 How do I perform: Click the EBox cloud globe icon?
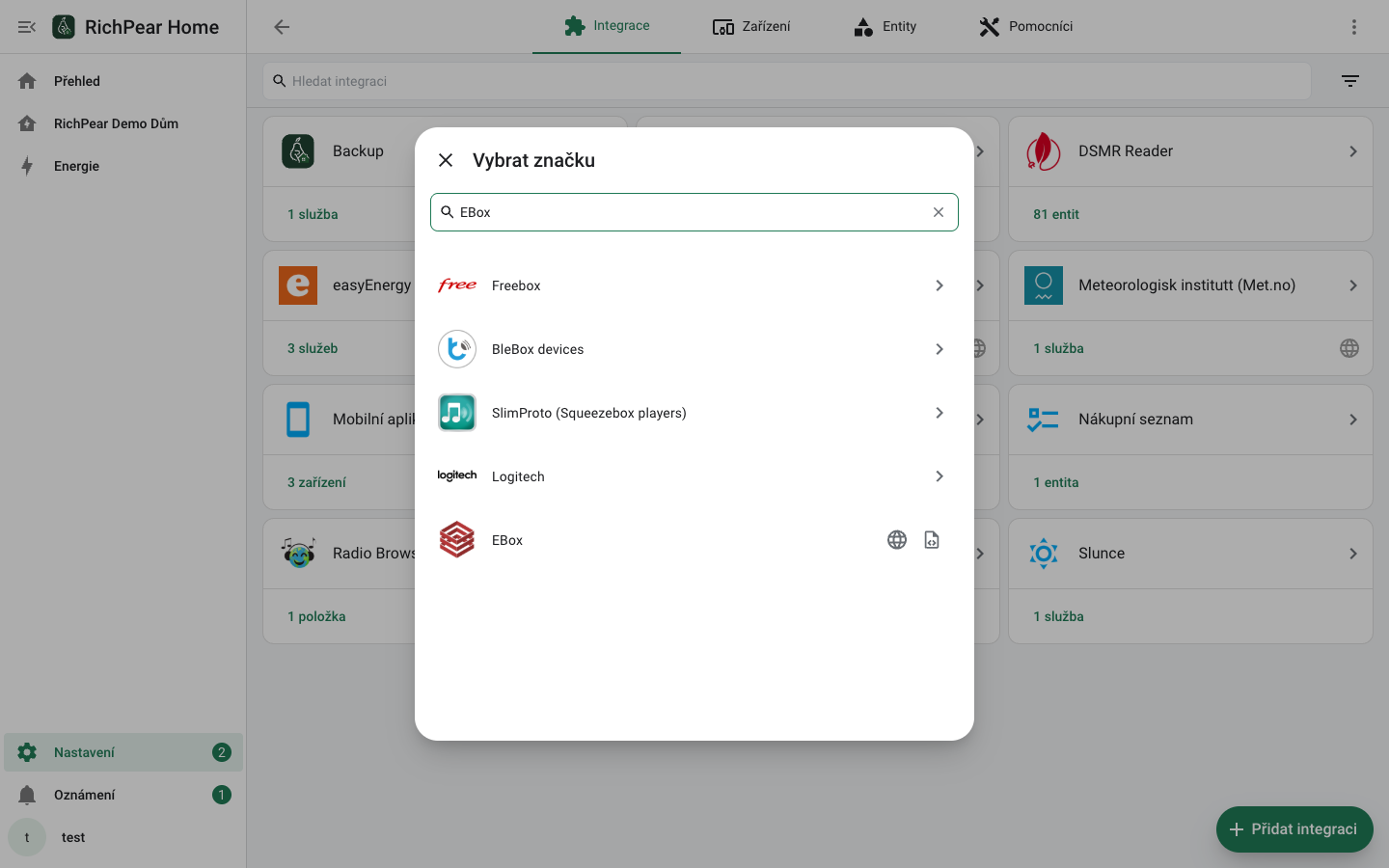[897, 540]
